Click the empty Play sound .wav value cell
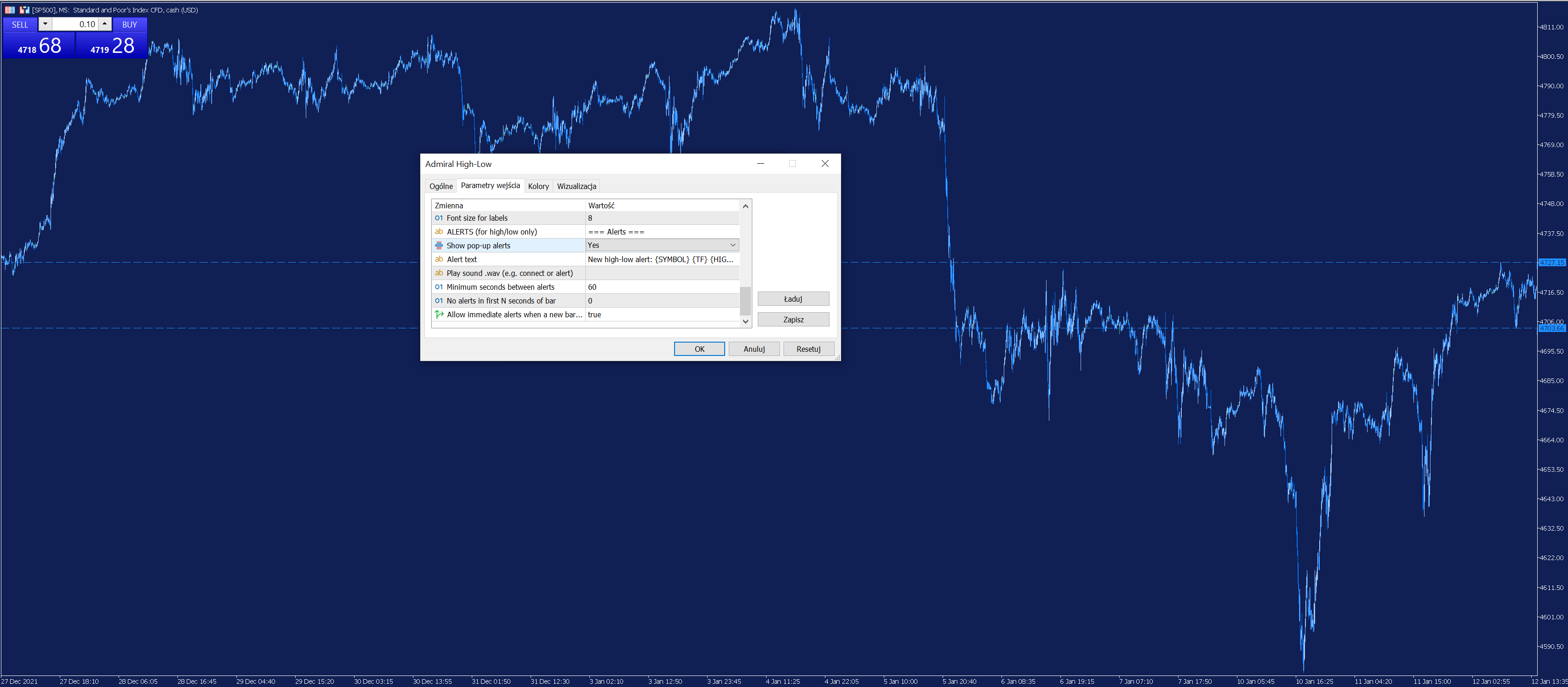Screen dimensions: 1568x687 (x=662, y=273)
